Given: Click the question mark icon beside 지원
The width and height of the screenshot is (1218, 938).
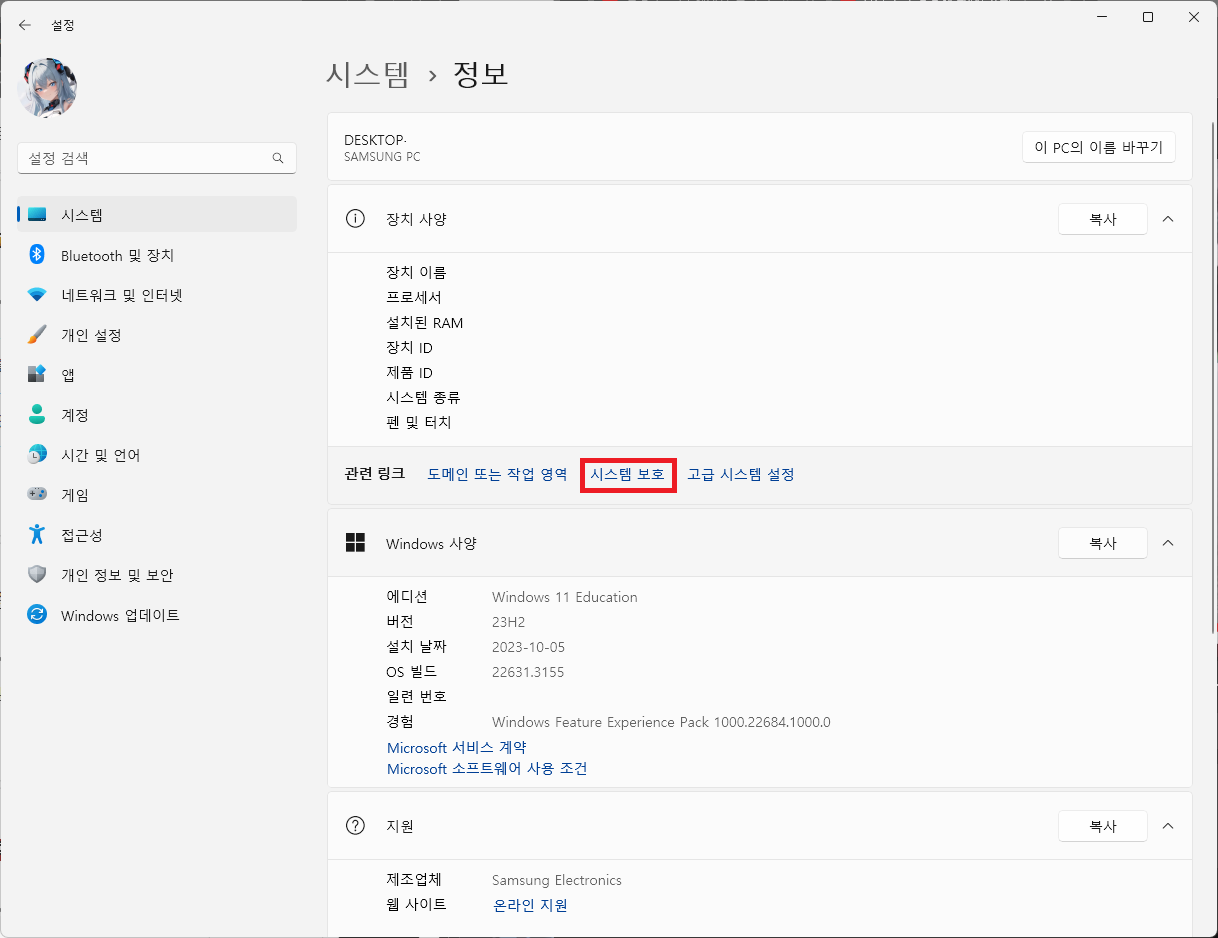Looking at the screenshot, I should [355, 826].
